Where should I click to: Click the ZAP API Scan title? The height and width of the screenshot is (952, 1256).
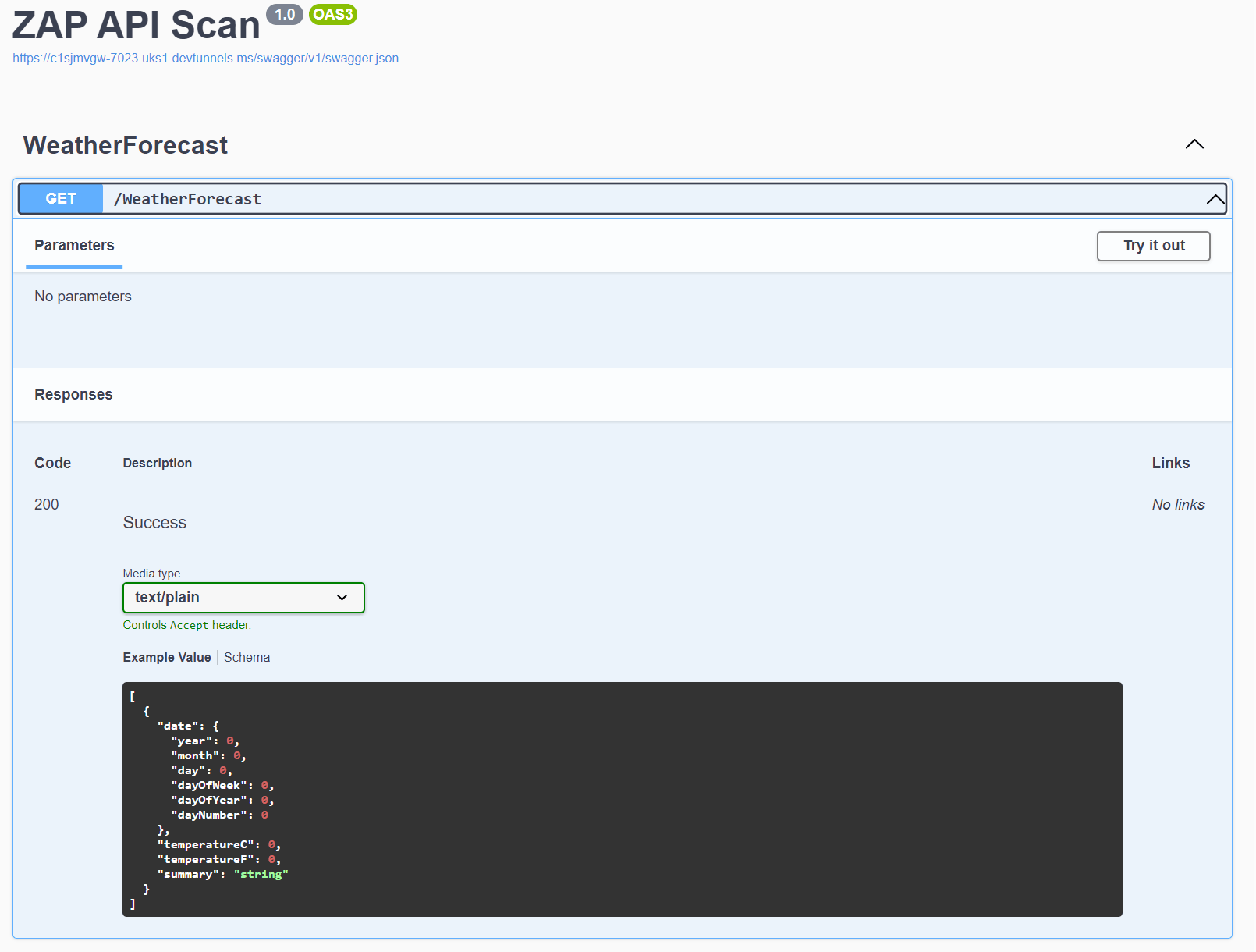[136, 25]
